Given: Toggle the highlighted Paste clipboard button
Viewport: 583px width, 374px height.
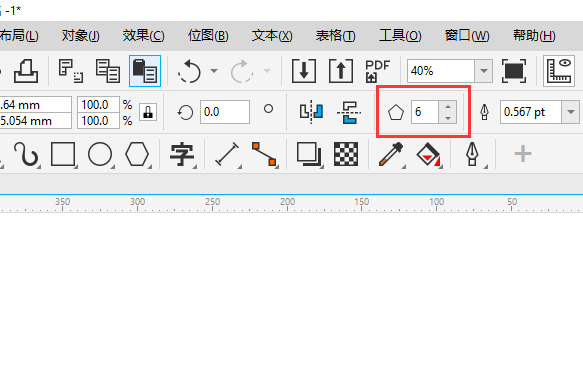Looking at the screenshot, I should click(145, 71).
